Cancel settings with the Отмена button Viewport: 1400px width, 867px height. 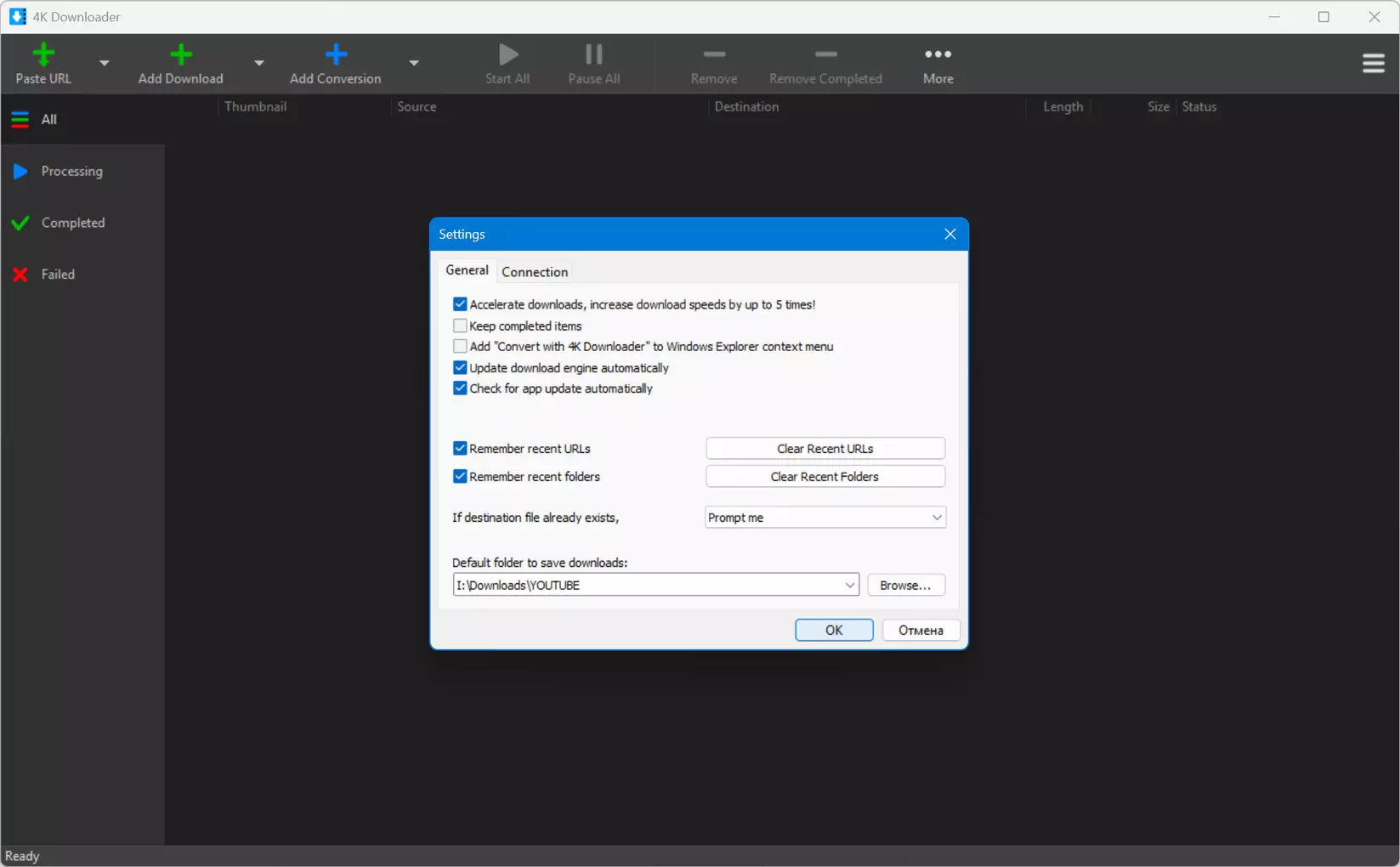[x=921, y=630]
